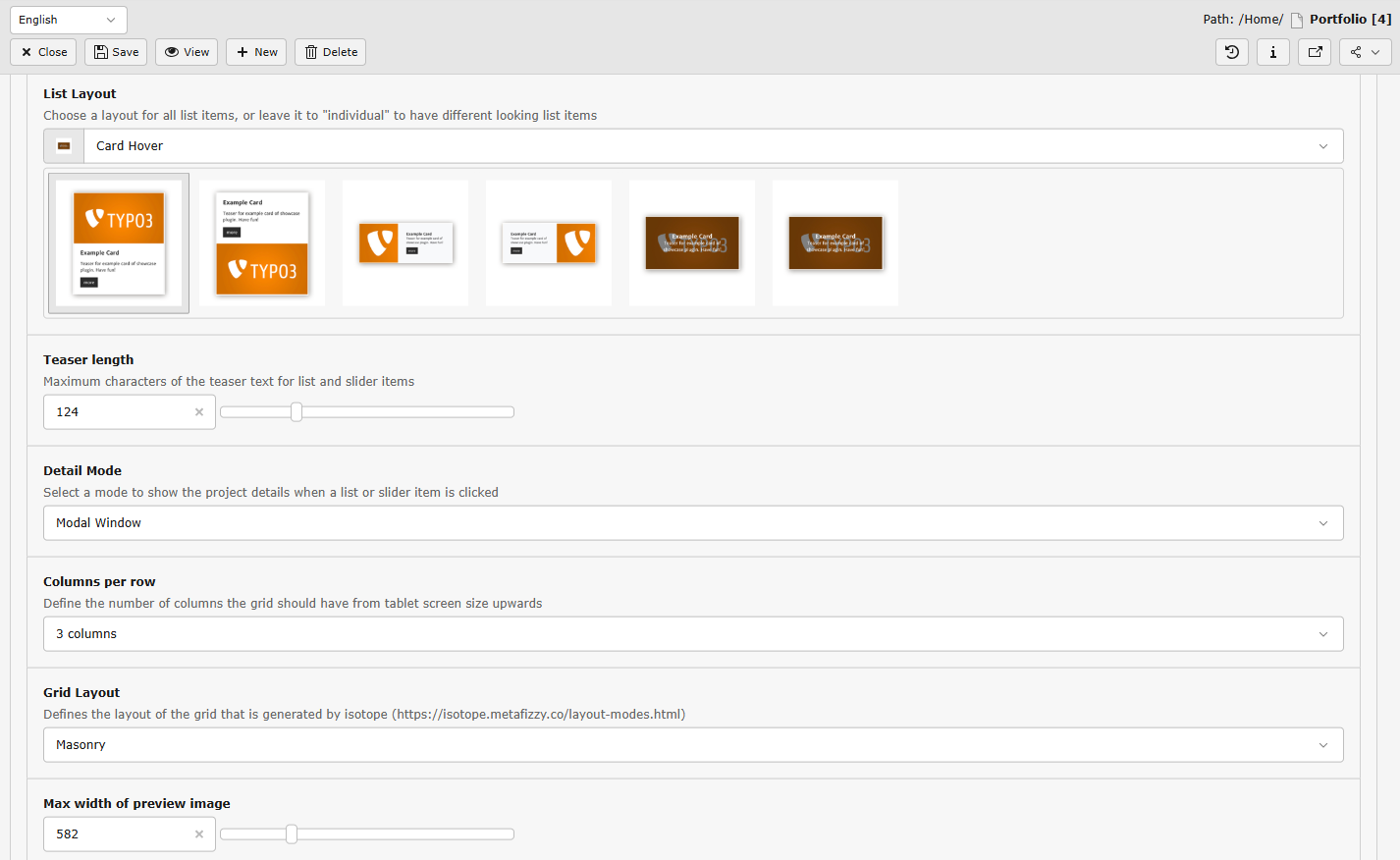Open record in new window icon

[1315, 52]
